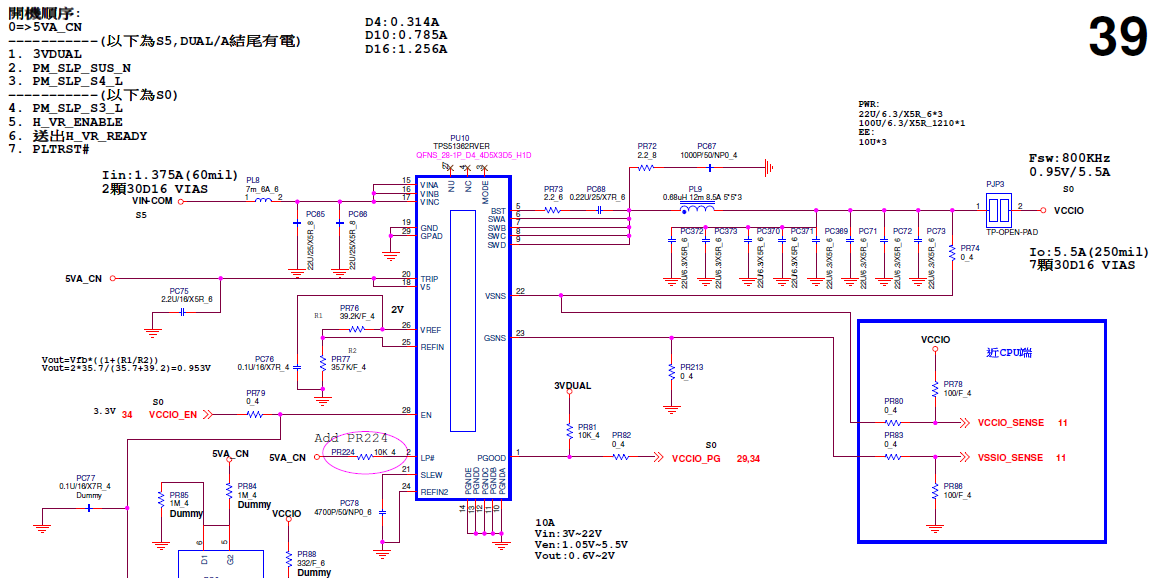The height and width of the screenshot is (578, 1154).
Task: Select the VCCIO_SENSE net label
Action: (x=1011, y=423)
